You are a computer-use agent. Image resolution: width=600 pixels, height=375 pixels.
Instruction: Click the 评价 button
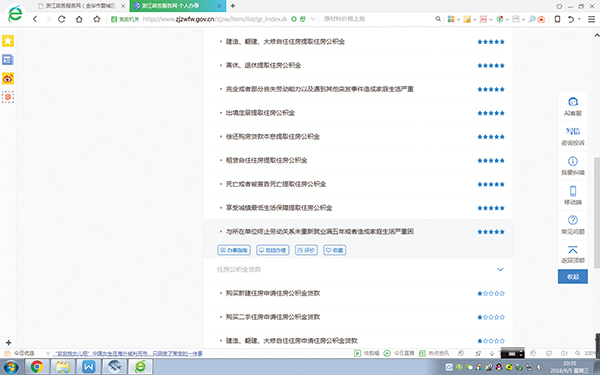[x=306, y=250]
